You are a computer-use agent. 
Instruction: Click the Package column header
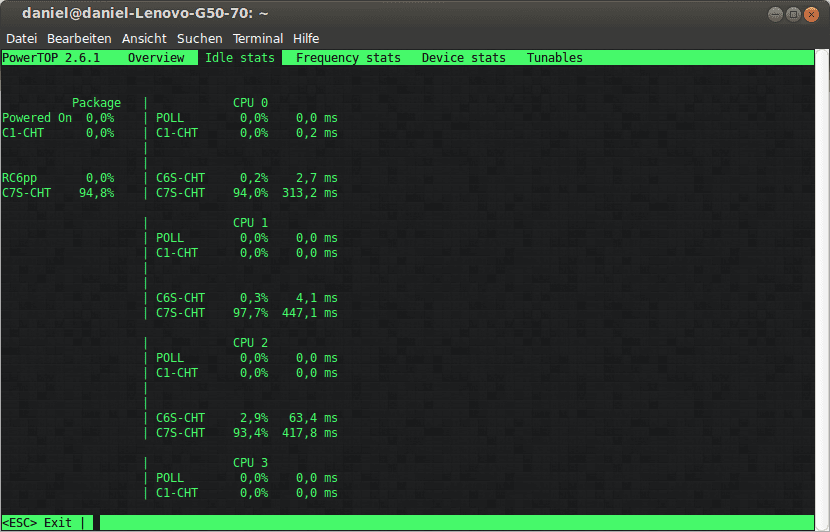pyautogui.click(x=96, y=103)
